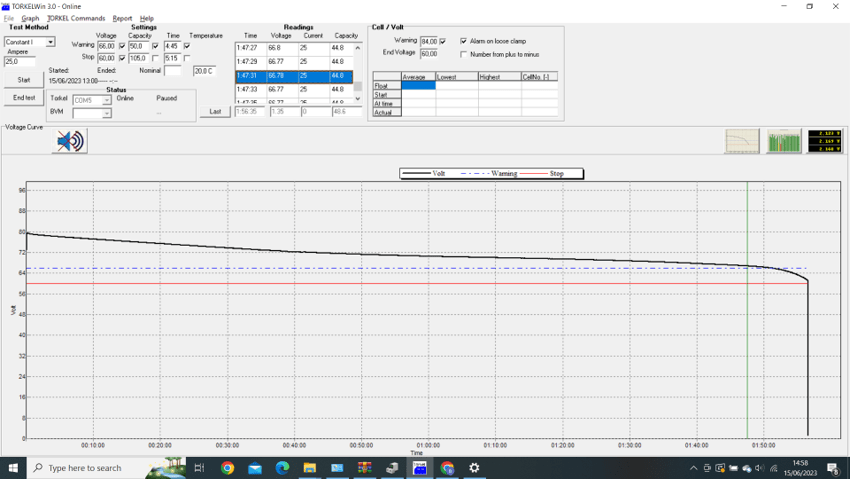Viewport: 850px width, 479px height.
Task: Open the voltage curve graph view
Action: point(742,141)
